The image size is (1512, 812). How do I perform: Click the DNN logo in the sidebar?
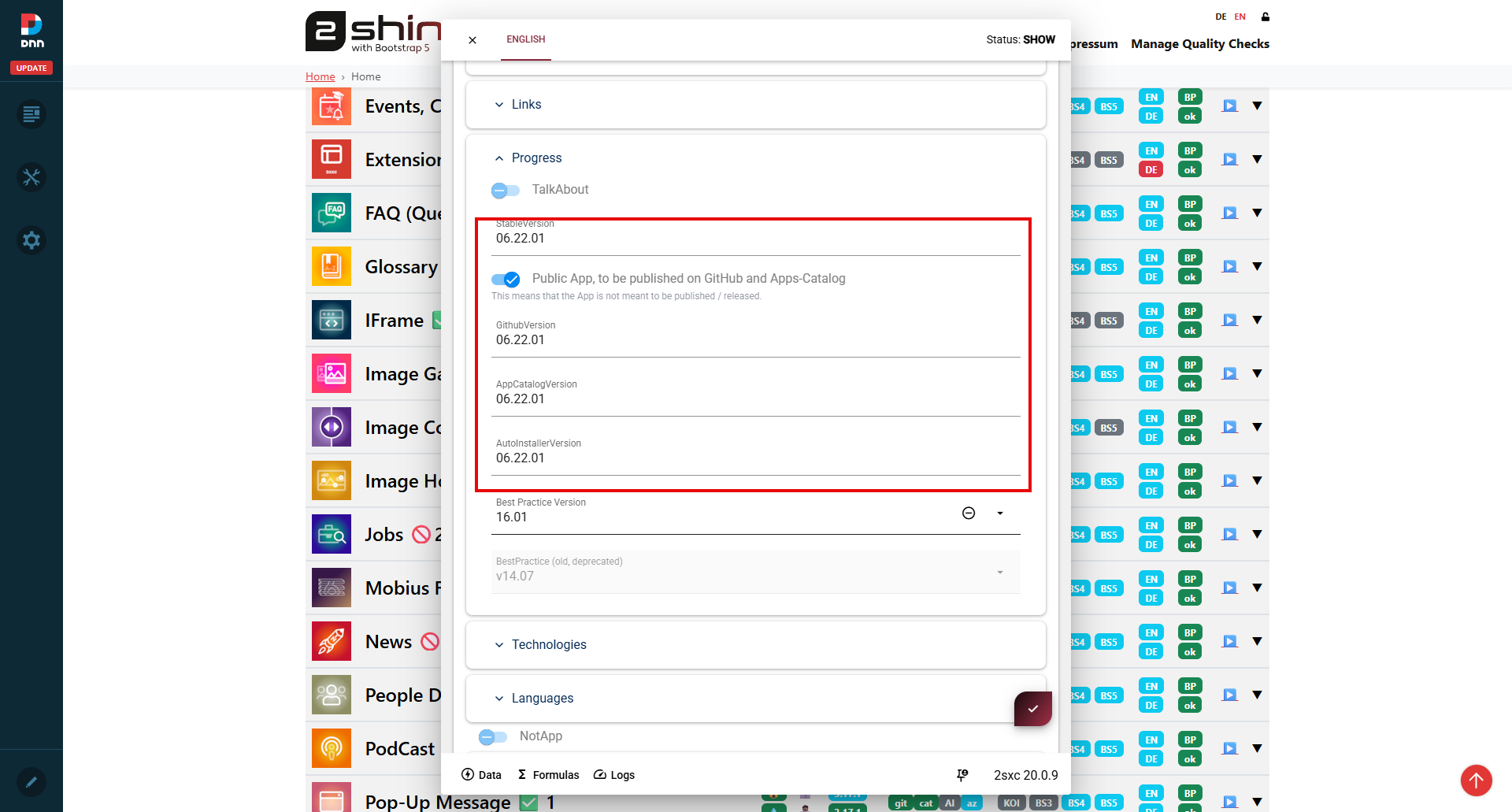pos(31,30)
